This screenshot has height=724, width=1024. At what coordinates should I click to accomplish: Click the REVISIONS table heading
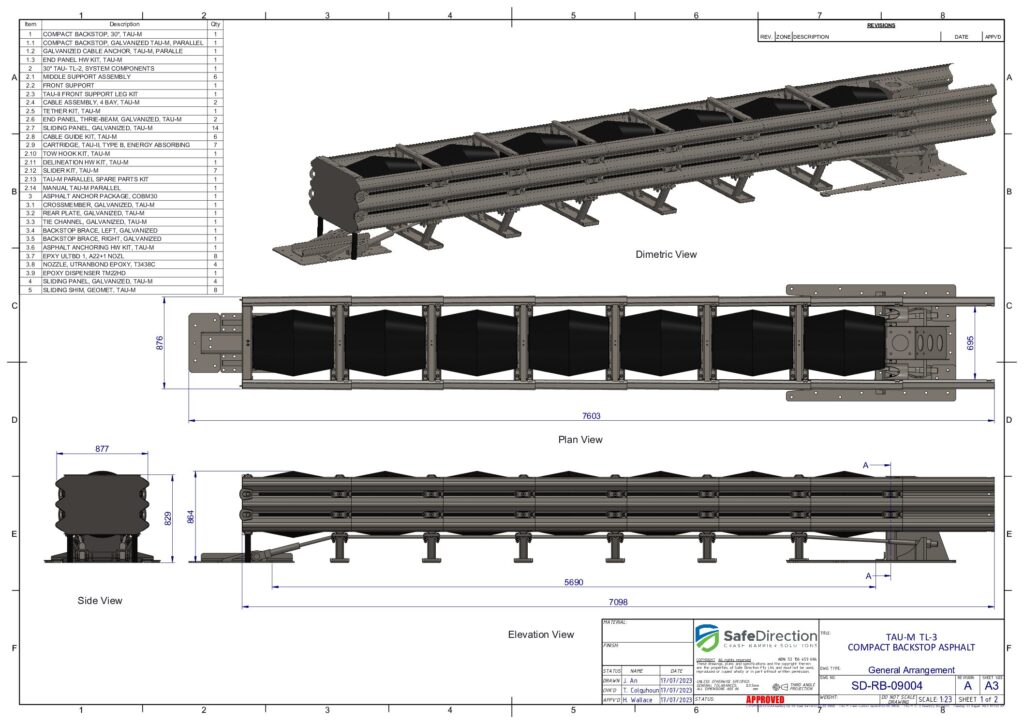[880, 25]
